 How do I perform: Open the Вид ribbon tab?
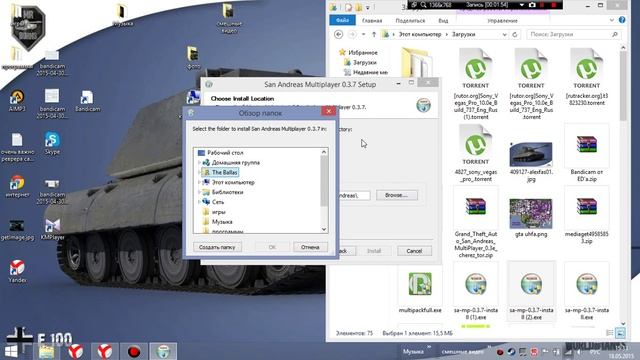point(443,20)
